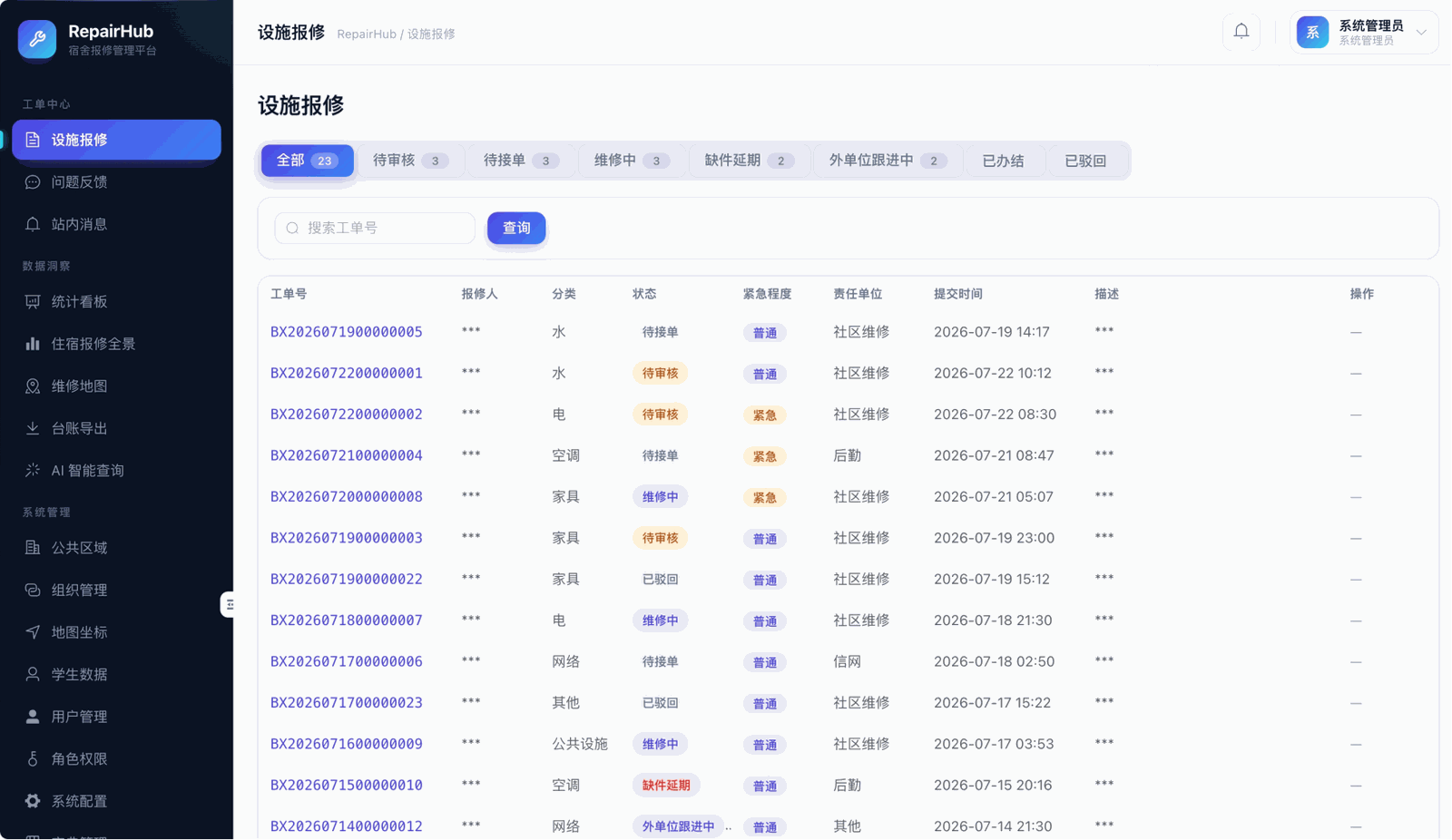Image resolution: width=1452 pixels, height=840 pixels.
Task: Click the RepairHub breadcrumb link
Action: pyautogui.click(x=367, y=34)
